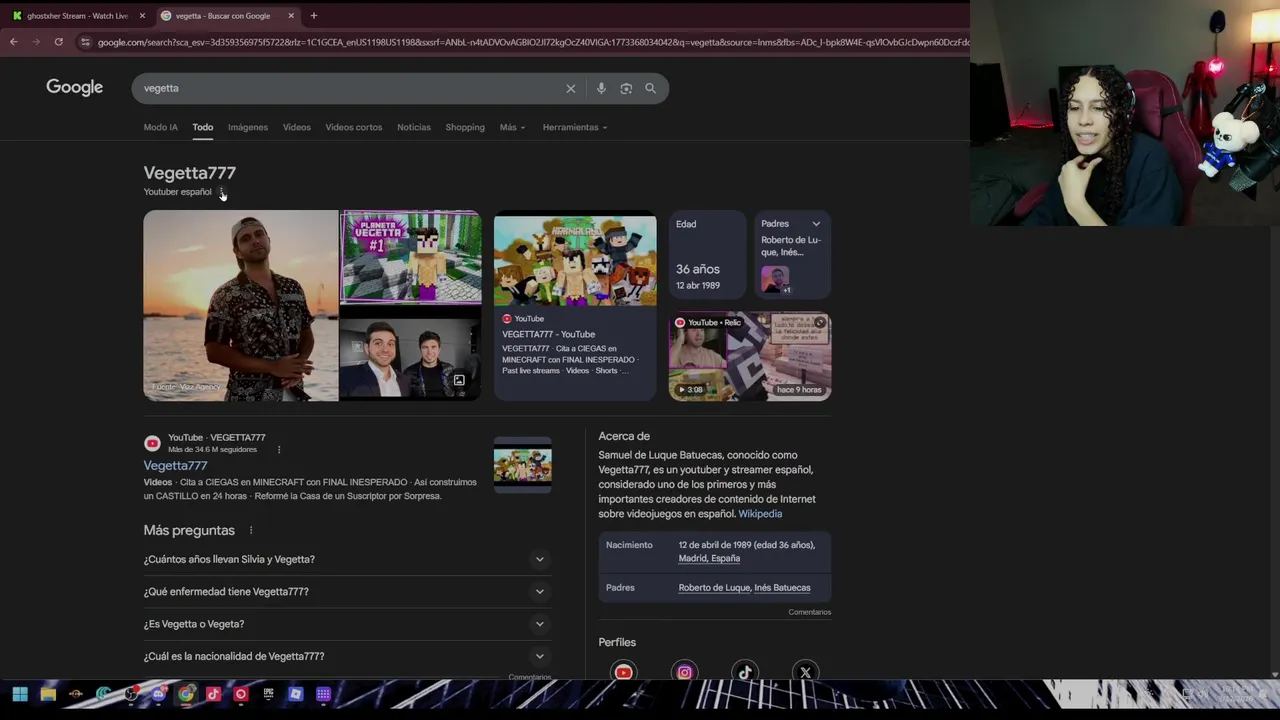Open search by image camera icon
Screen dimensions: 1280x720
626,88
